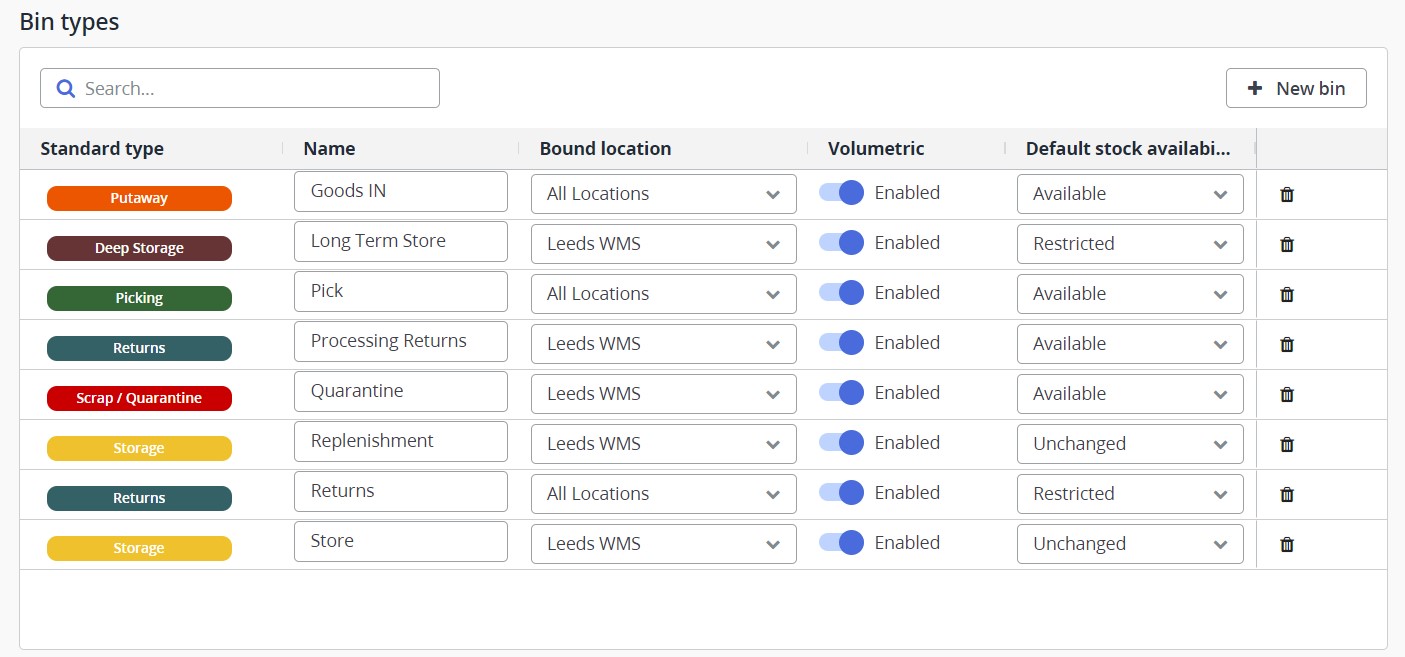The image size is (1405, 657).
Task: Delete the Goods IN bin row
Action: point(1287,194)
